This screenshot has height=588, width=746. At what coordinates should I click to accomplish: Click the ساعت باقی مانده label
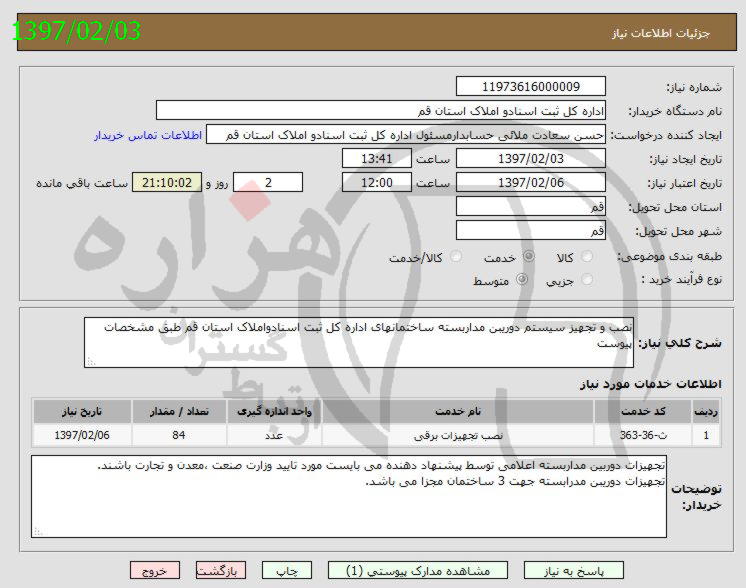point(82,183)
